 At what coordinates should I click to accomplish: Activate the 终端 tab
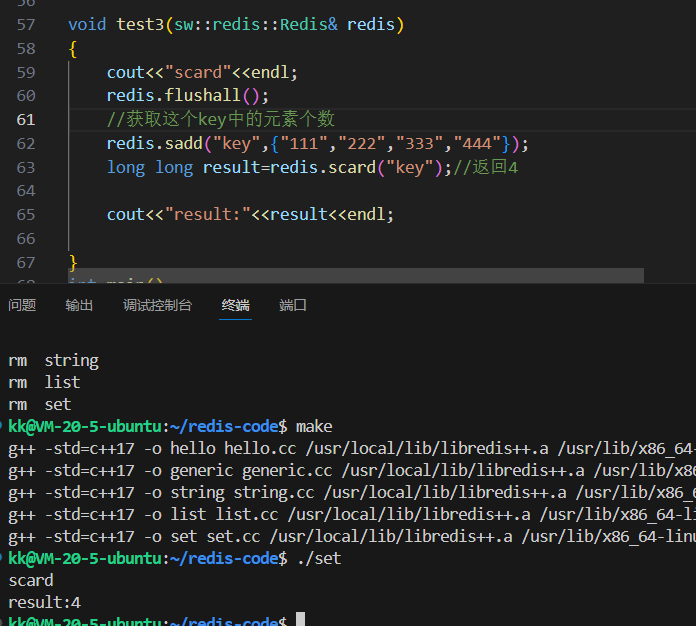coord(236,305)
